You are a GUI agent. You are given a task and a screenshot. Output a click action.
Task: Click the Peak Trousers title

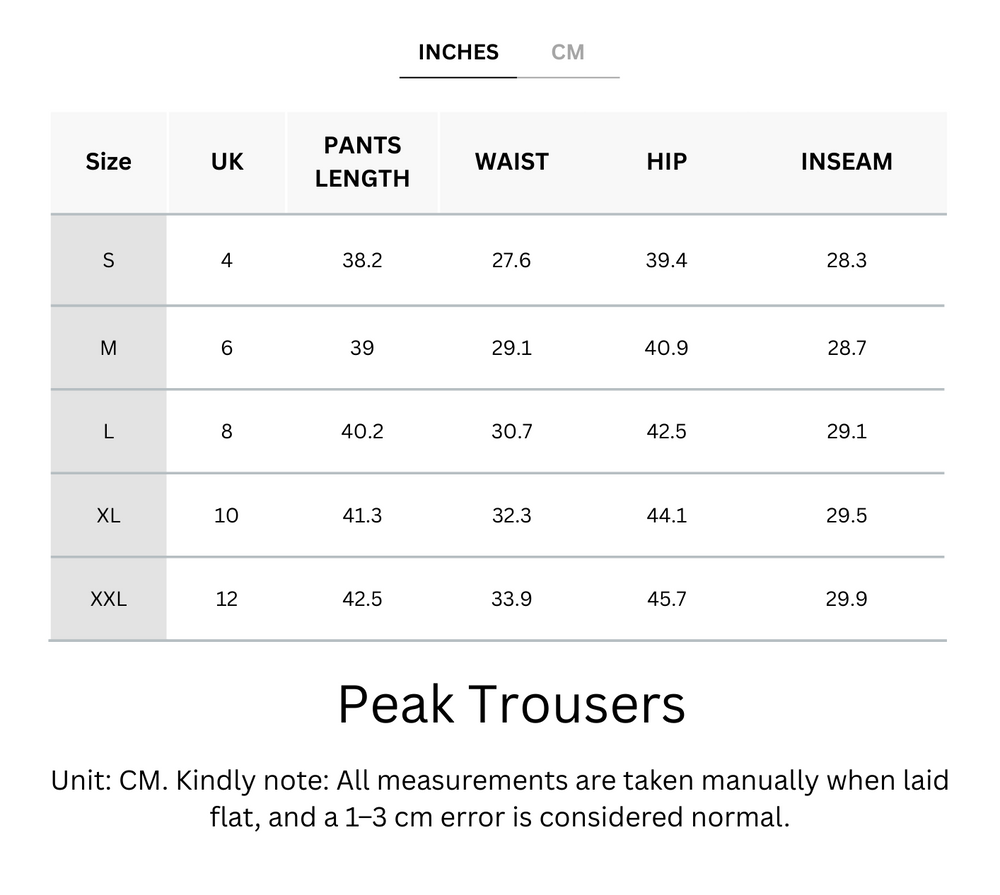511,704
